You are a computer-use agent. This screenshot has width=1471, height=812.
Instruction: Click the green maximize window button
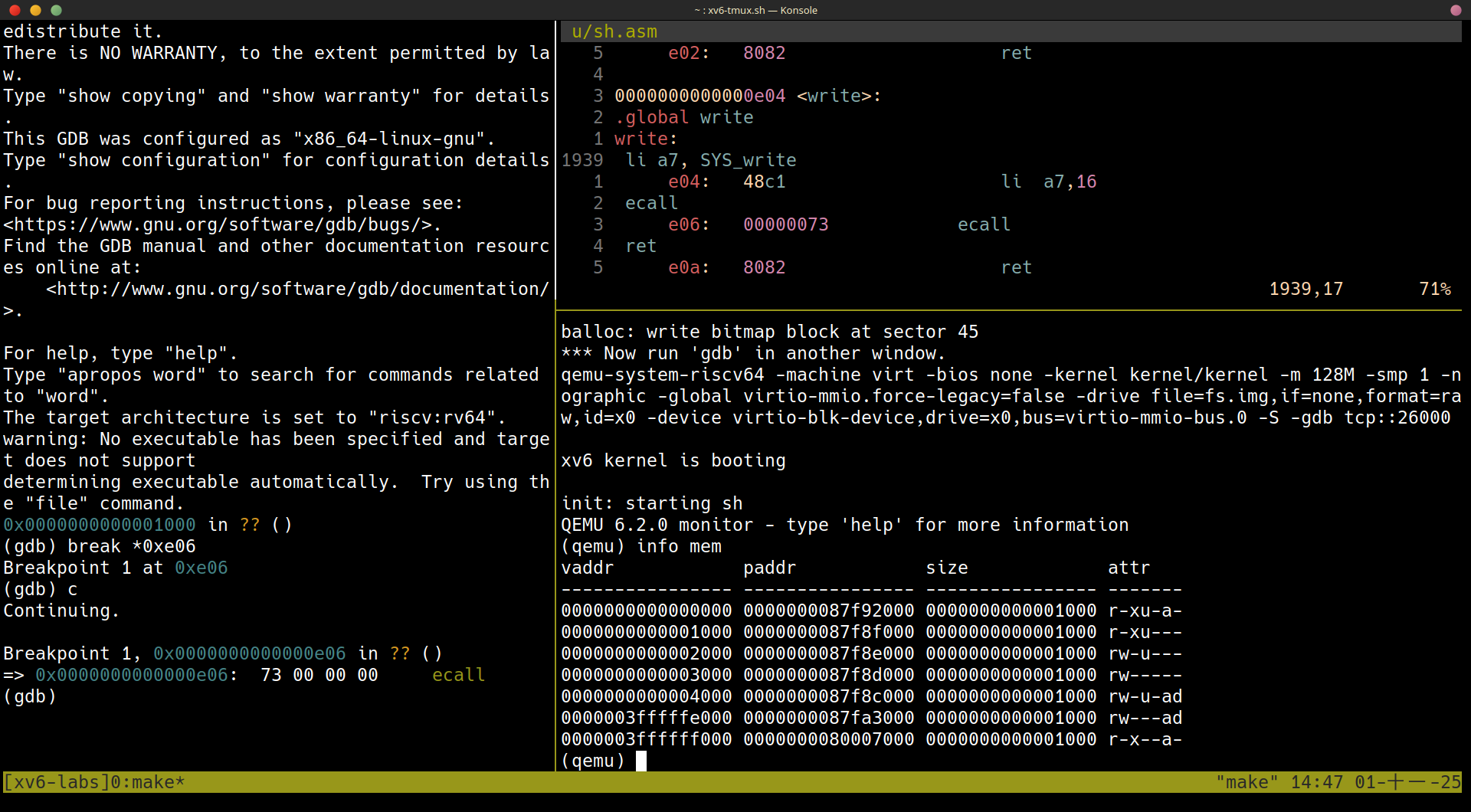[x=56, y=10]
